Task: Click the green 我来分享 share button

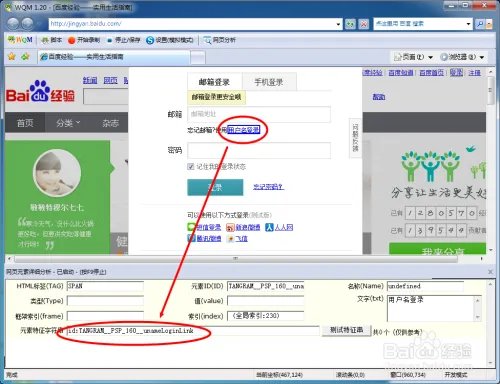Action: tap(437, 249)
